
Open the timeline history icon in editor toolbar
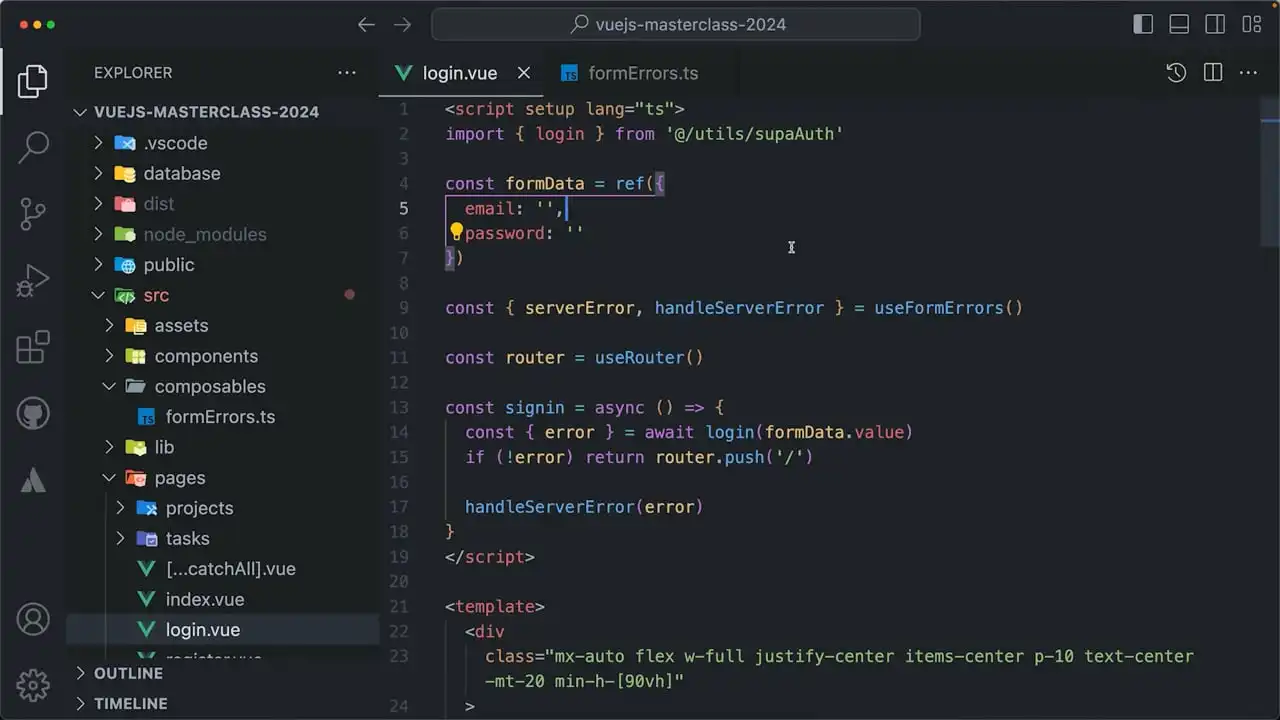(x=1176, y=73)
